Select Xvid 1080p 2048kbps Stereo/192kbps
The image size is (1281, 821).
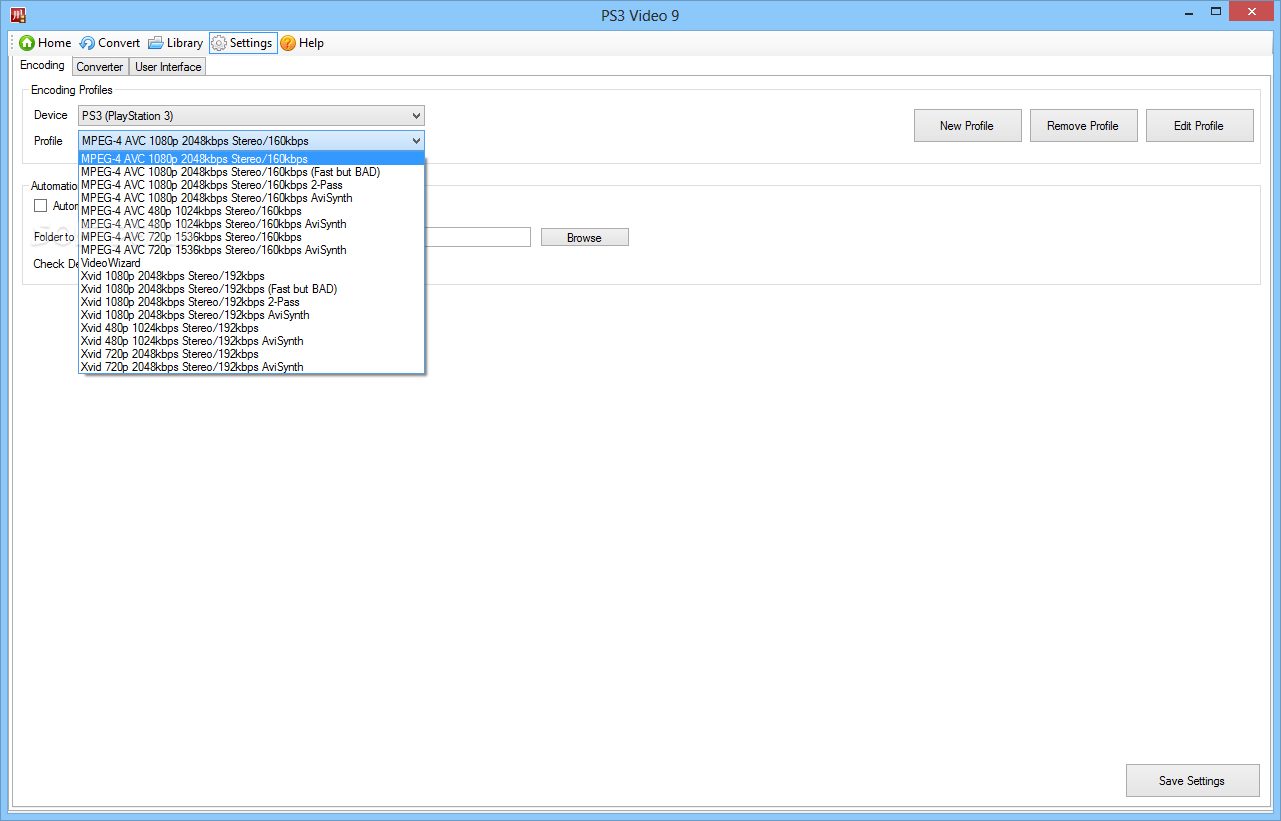tap(251, 276)
